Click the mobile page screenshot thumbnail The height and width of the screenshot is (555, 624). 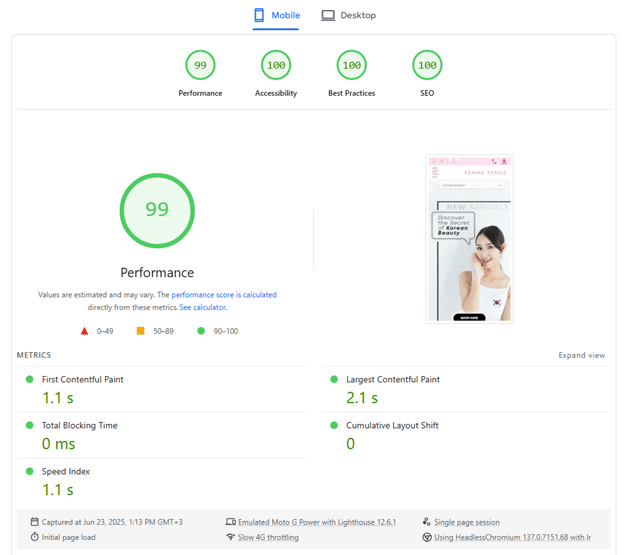(x=469, y=238)
